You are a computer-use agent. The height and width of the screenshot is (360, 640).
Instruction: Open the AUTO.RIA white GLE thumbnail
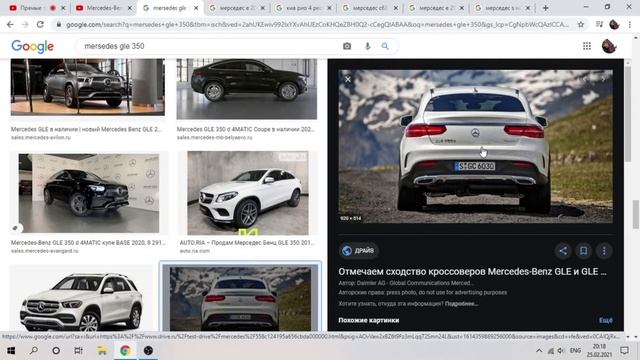click(x=248, y=193)
